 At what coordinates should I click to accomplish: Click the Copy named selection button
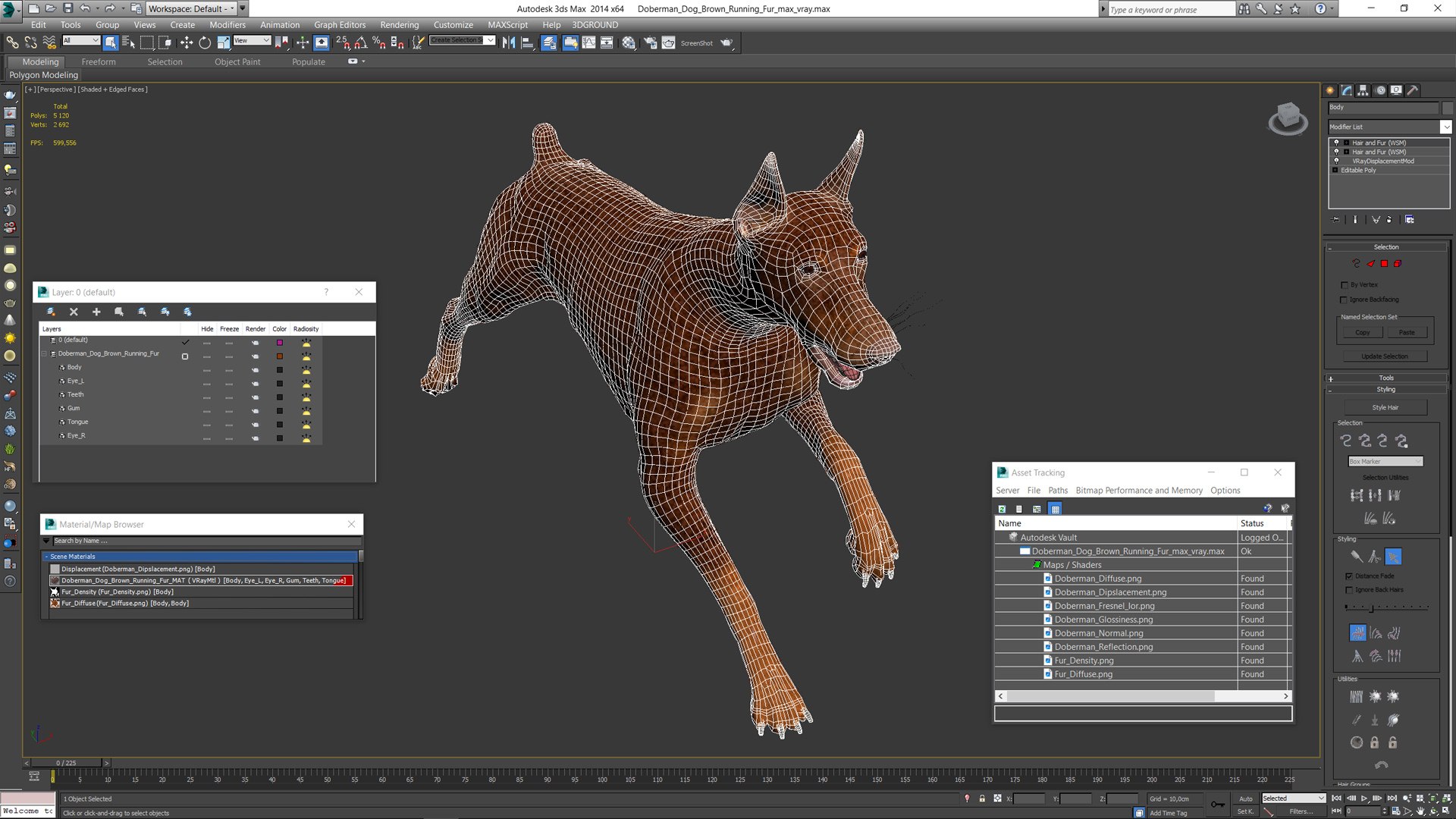coord(1362,332)
